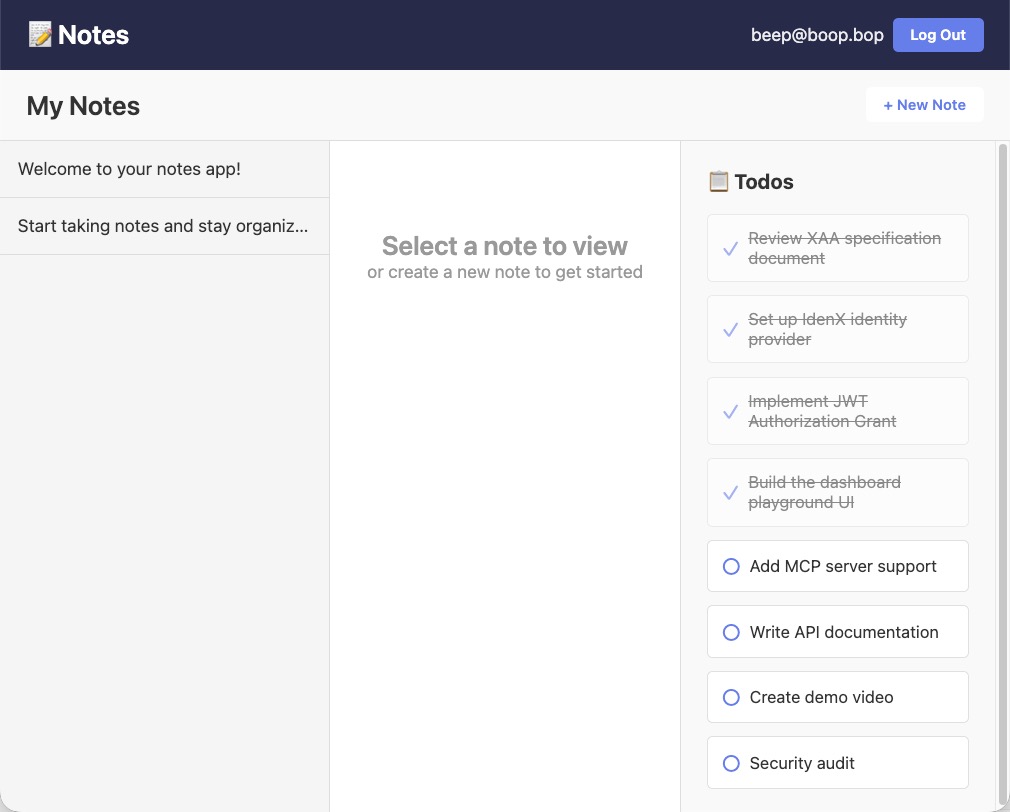Click the 'Todos' panel title
The height and width of the screenshot is (812, 1010).
[763, 181]
